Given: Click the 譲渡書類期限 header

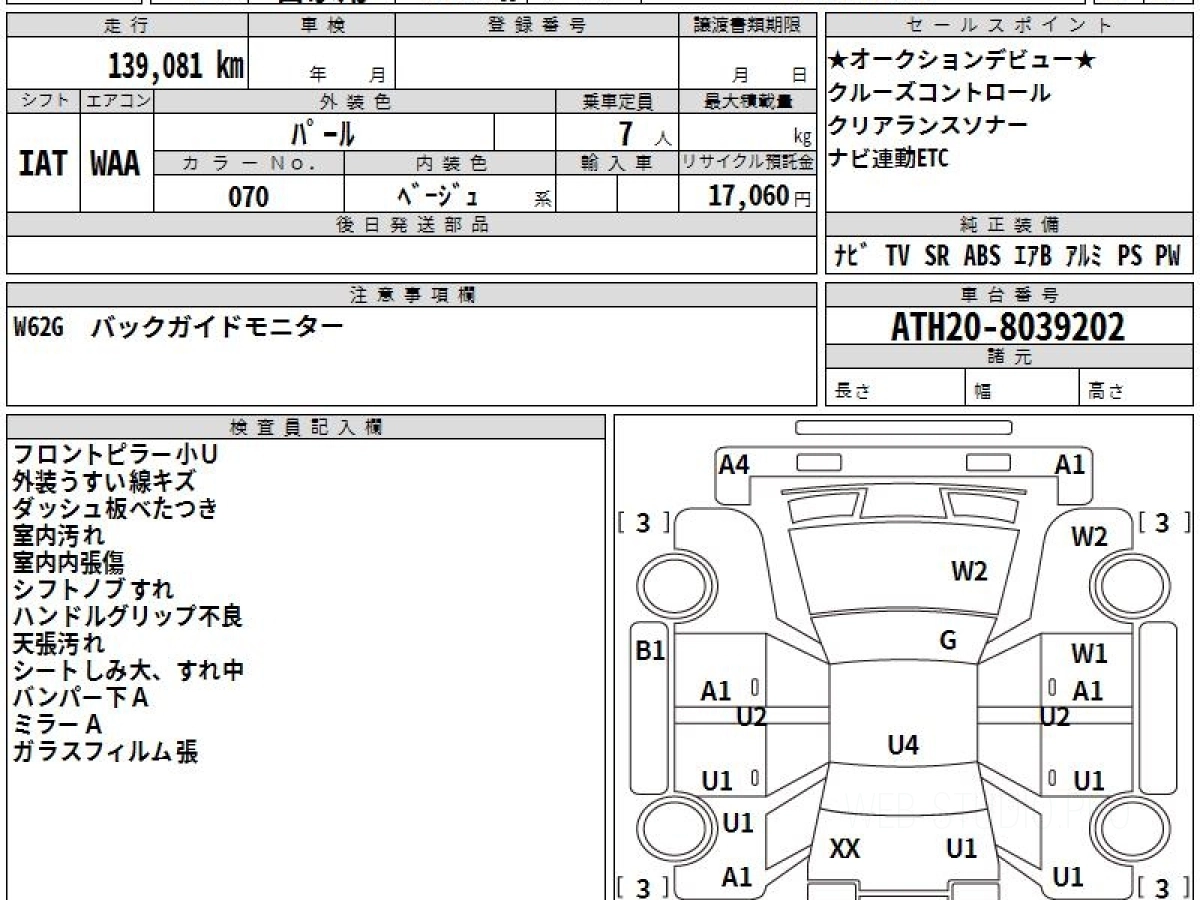Looking at the screenshot, I should (747, 26).
